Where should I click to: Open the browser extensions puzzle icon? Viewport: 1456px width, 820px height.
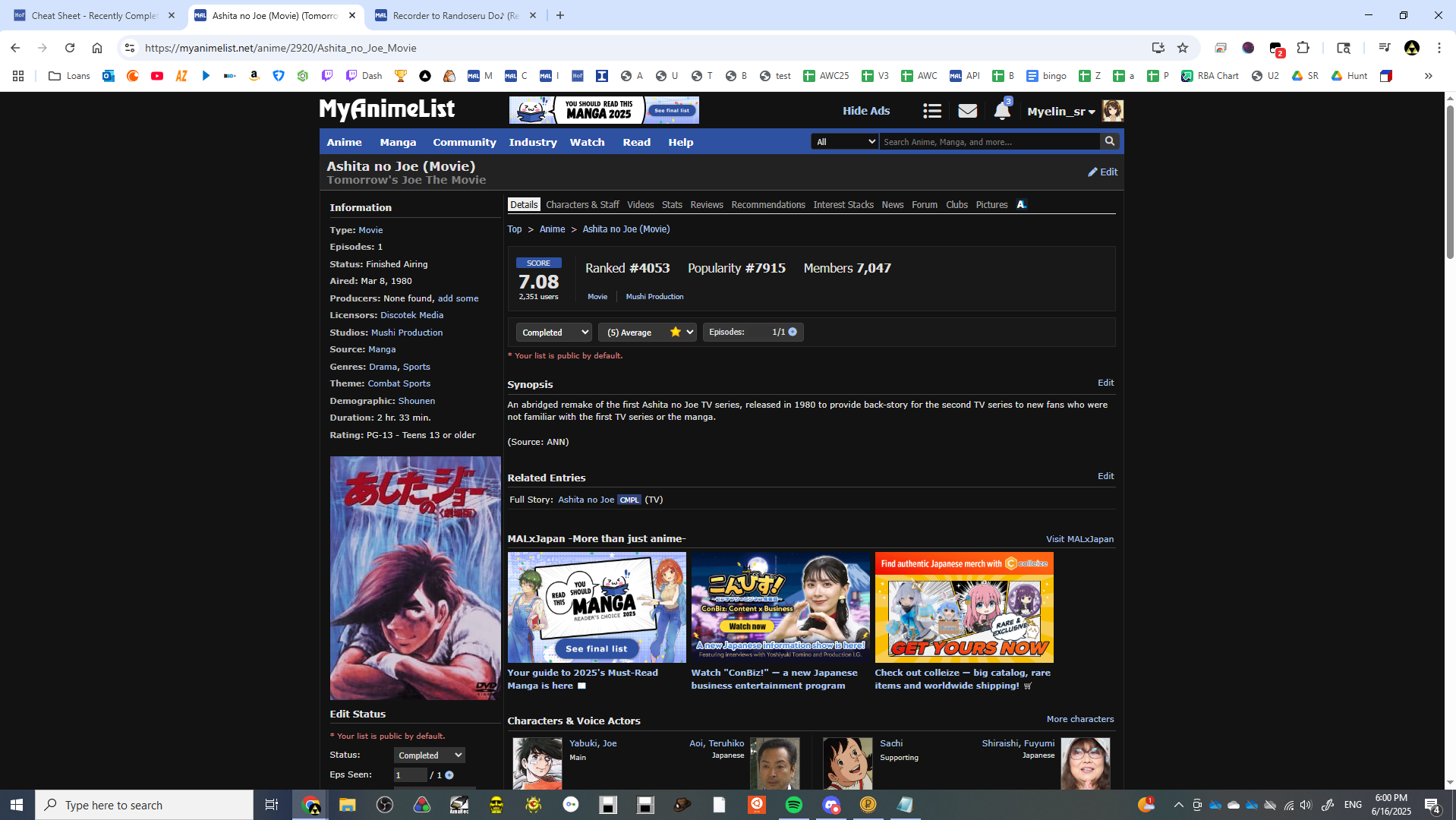click(x=1303, y=48)
